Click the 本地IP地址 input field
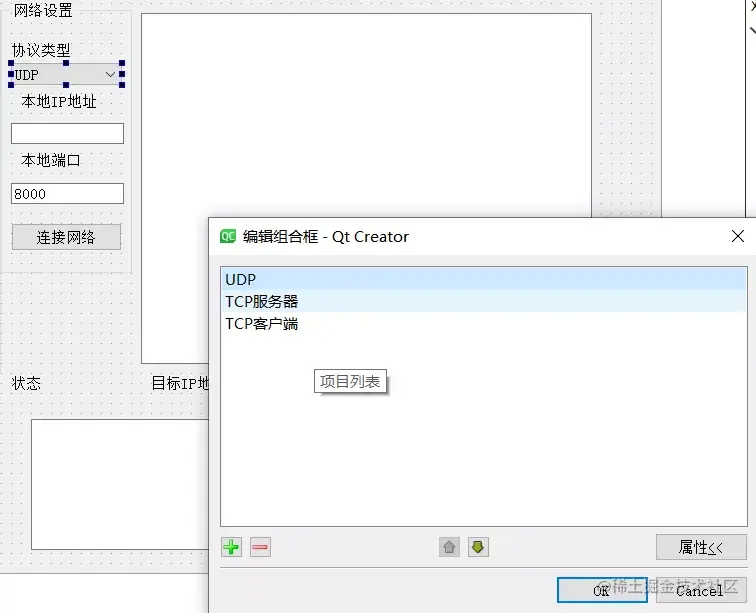Image resolution: width=756 pixels, height=613 pixels. [x=68, y=133]
